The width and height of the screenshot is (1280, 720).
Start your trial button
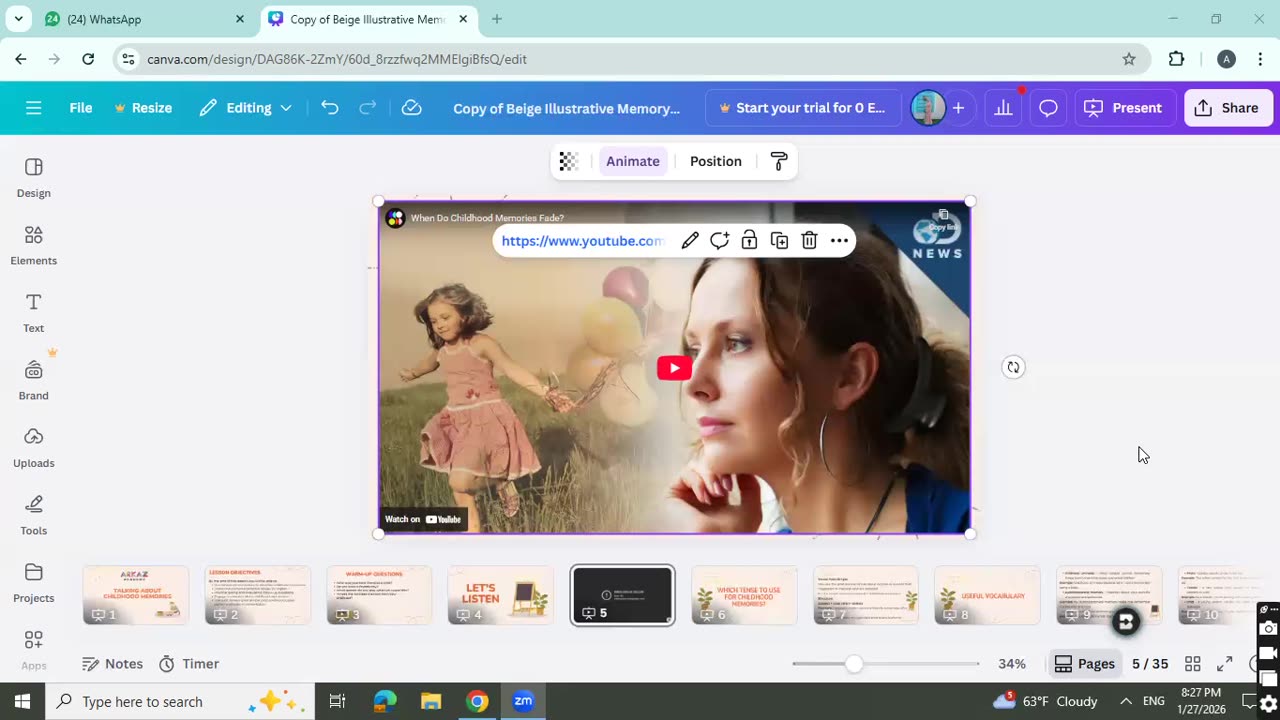[802, 108]
